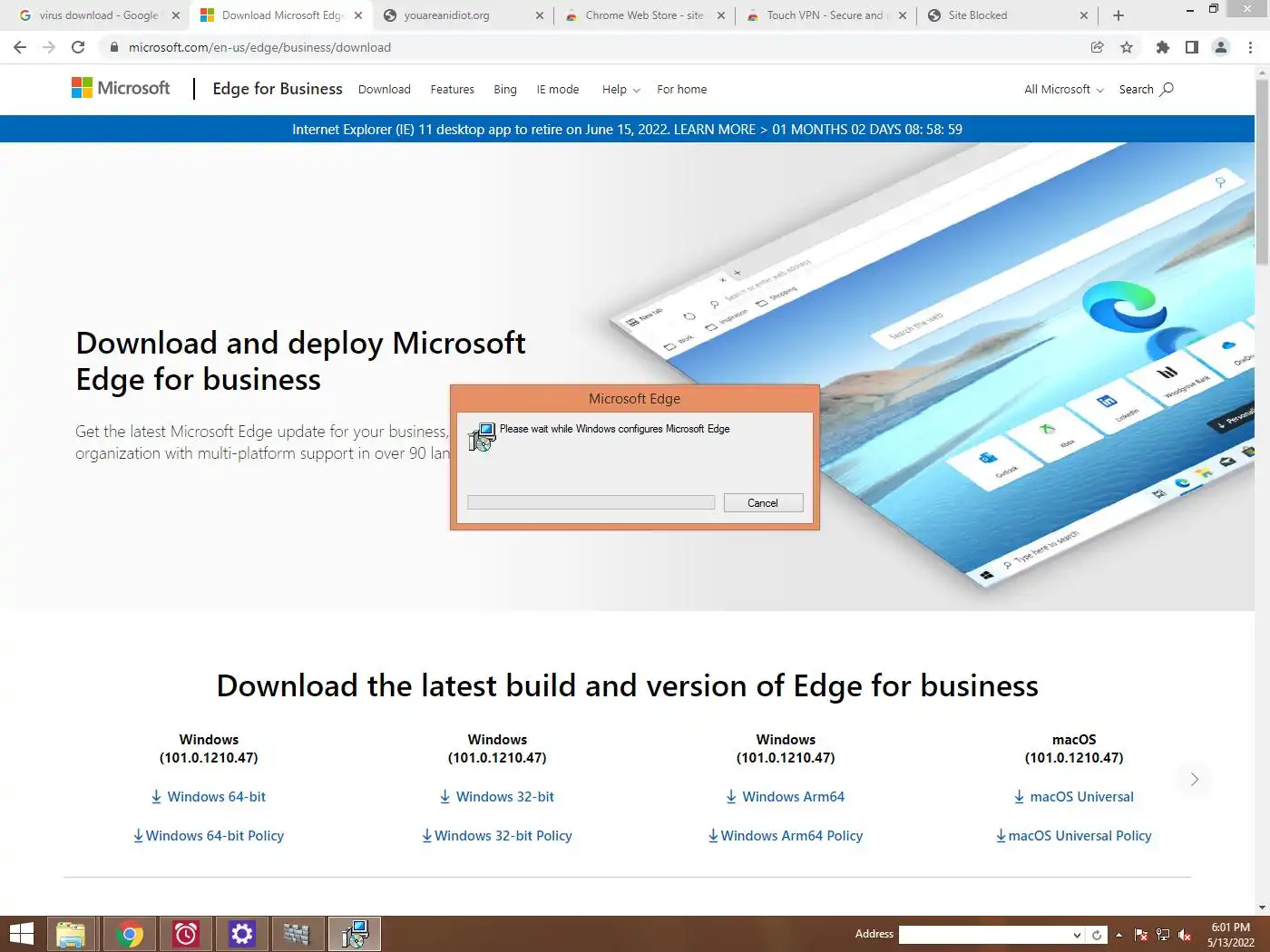Open the Windows Start button
The image size is (1270, 952).
(21, 934)
